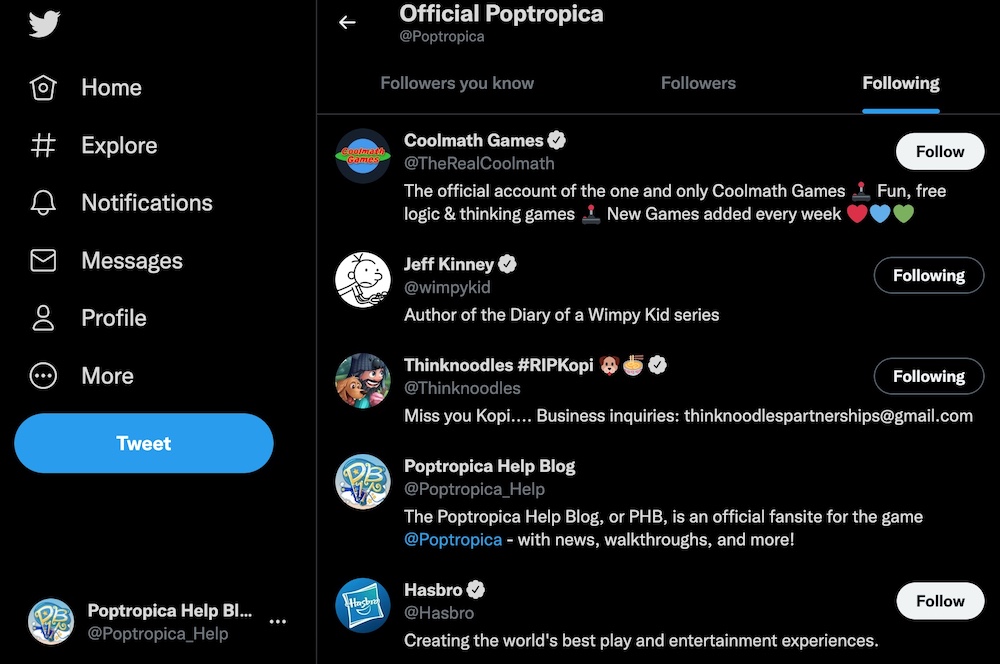Click the Messages envelope icon
This screenshot has height=664, width=1000.
click(x=43, y=261)
